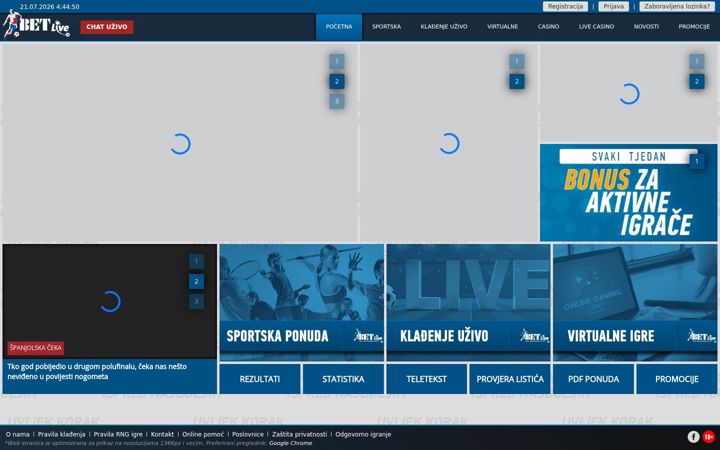Open the Odgovorno igranje footer link
The height and width of the screenshot is (450, 720).
tap(363, 434)
